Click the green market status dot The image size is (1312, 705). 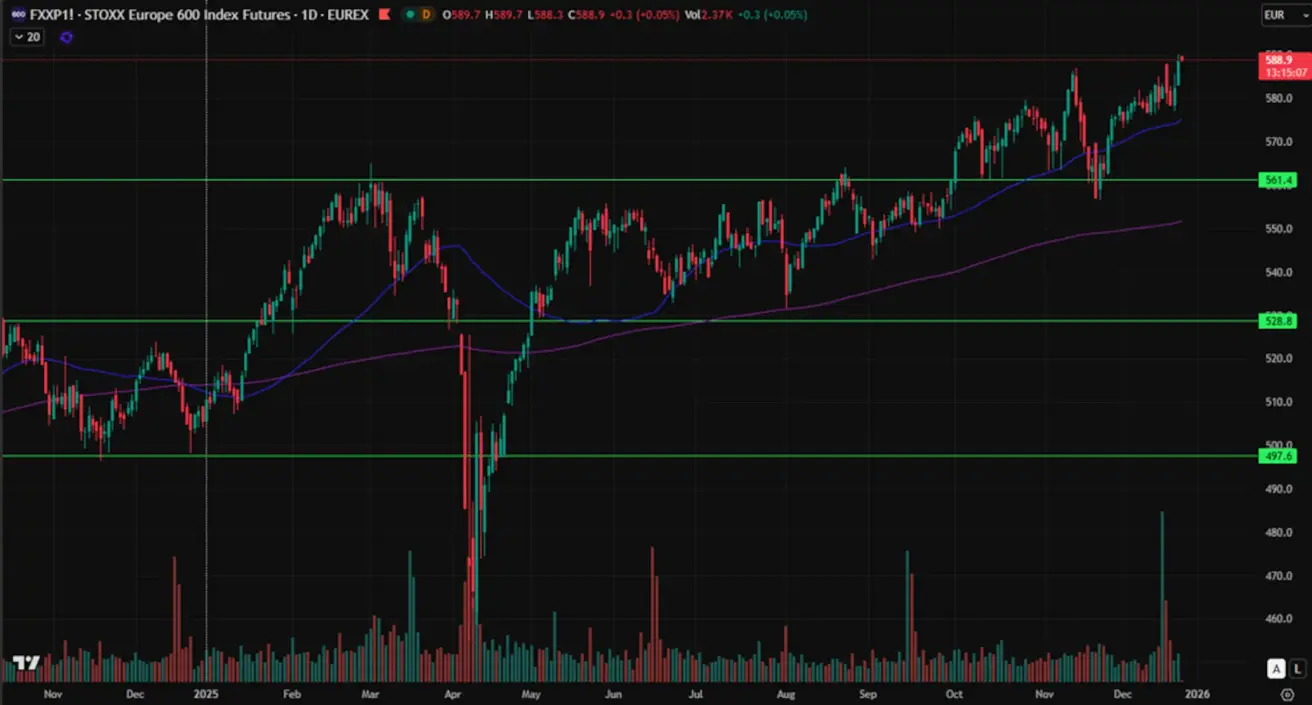point(410,15)
